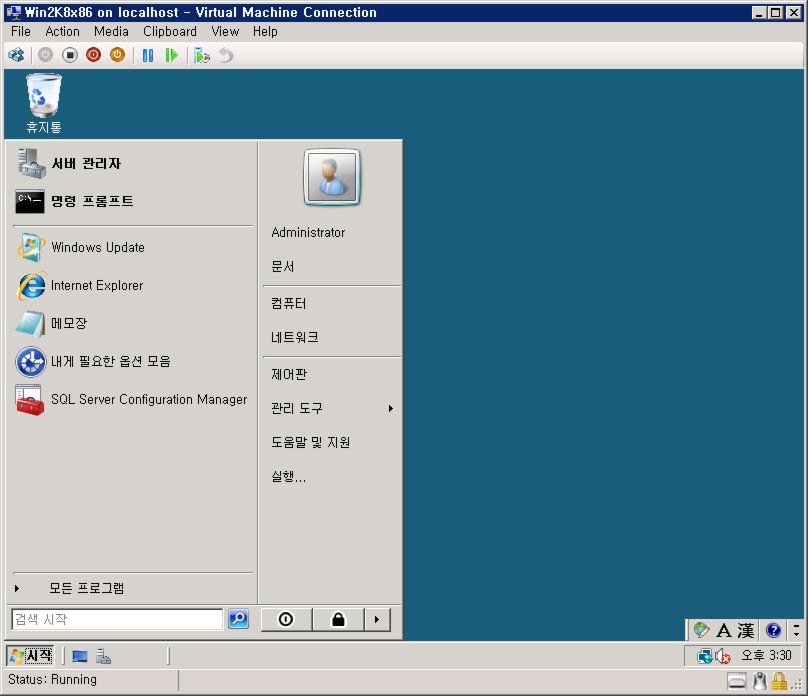Click the orange Save state icon
This screenshot has width=808, height=696.
[117, 55]
